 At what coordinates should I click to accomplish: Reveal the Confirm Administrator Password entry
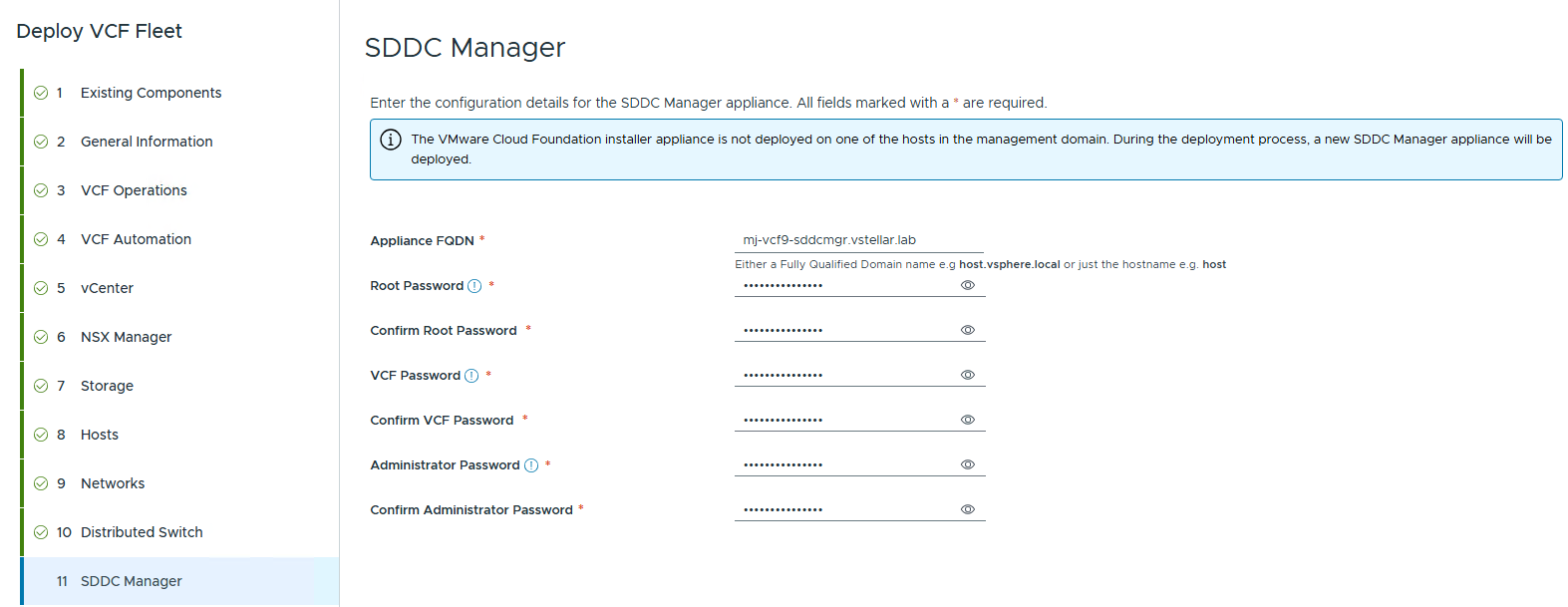[967, 509]
